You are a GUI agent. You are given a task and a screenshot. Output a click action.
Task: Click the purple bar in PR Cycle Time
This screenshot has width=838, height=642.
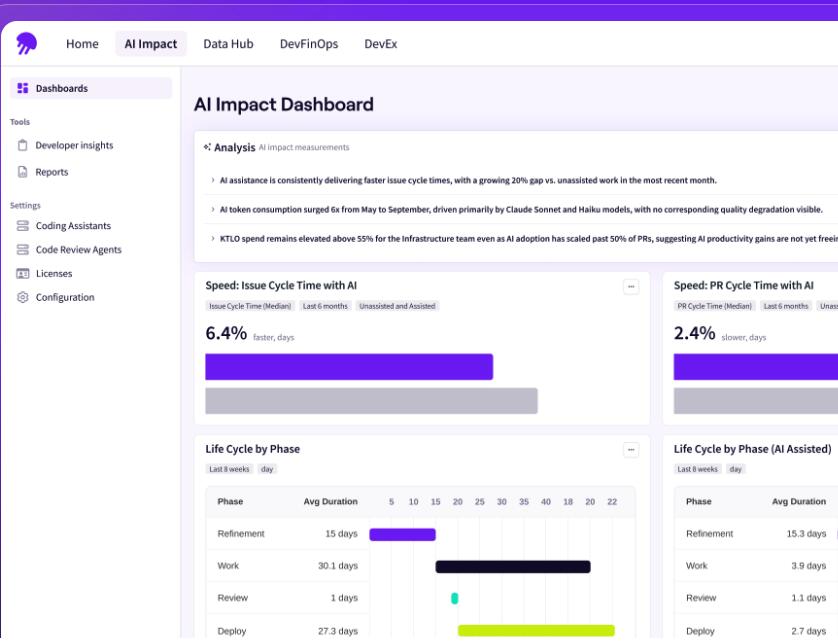756,367
